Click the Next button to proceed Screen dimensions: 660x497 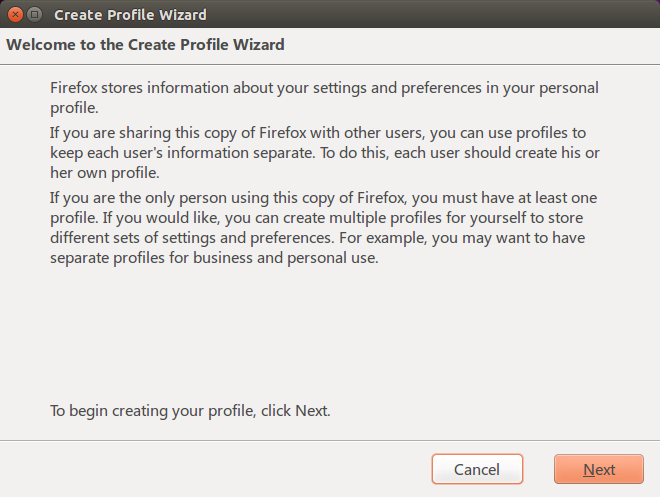[x=599, y=469]
